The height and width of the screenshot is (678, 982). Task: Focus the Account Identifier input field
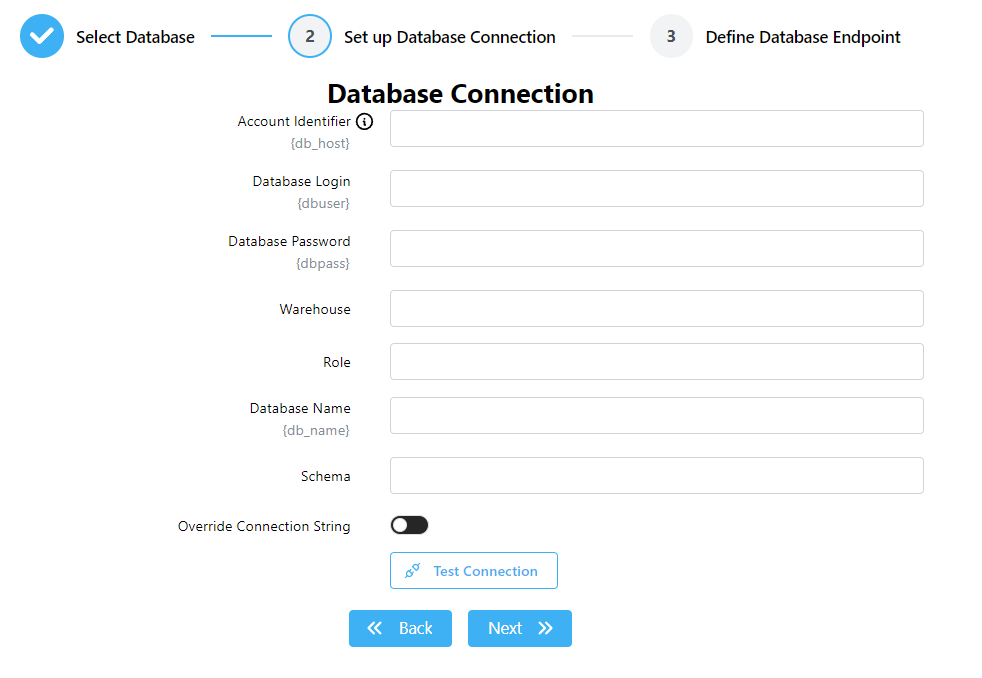coord(656,129)
